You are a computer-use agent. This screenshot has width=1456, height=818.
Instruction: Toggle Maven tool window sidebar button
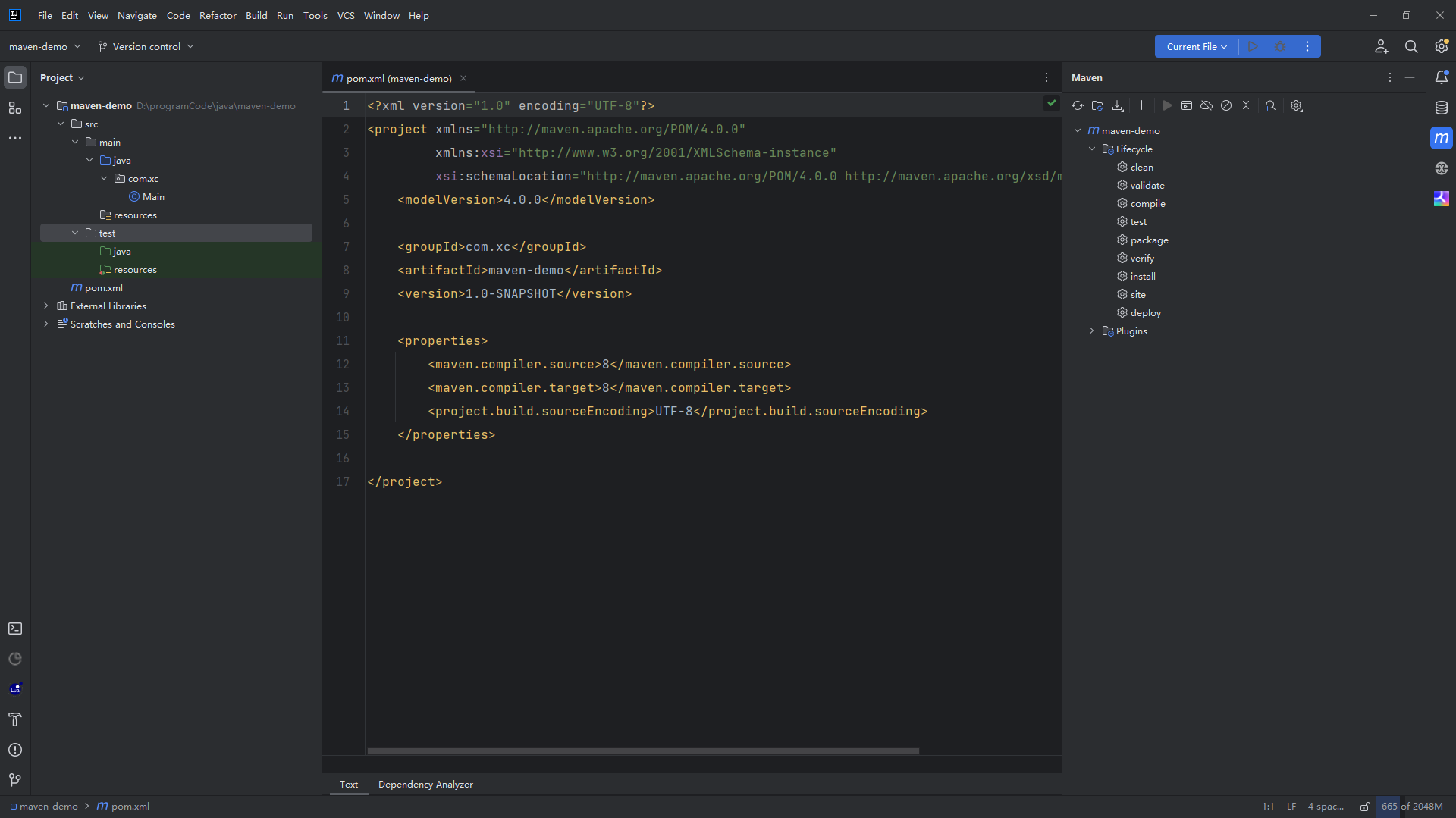(x=1442, y=138)
